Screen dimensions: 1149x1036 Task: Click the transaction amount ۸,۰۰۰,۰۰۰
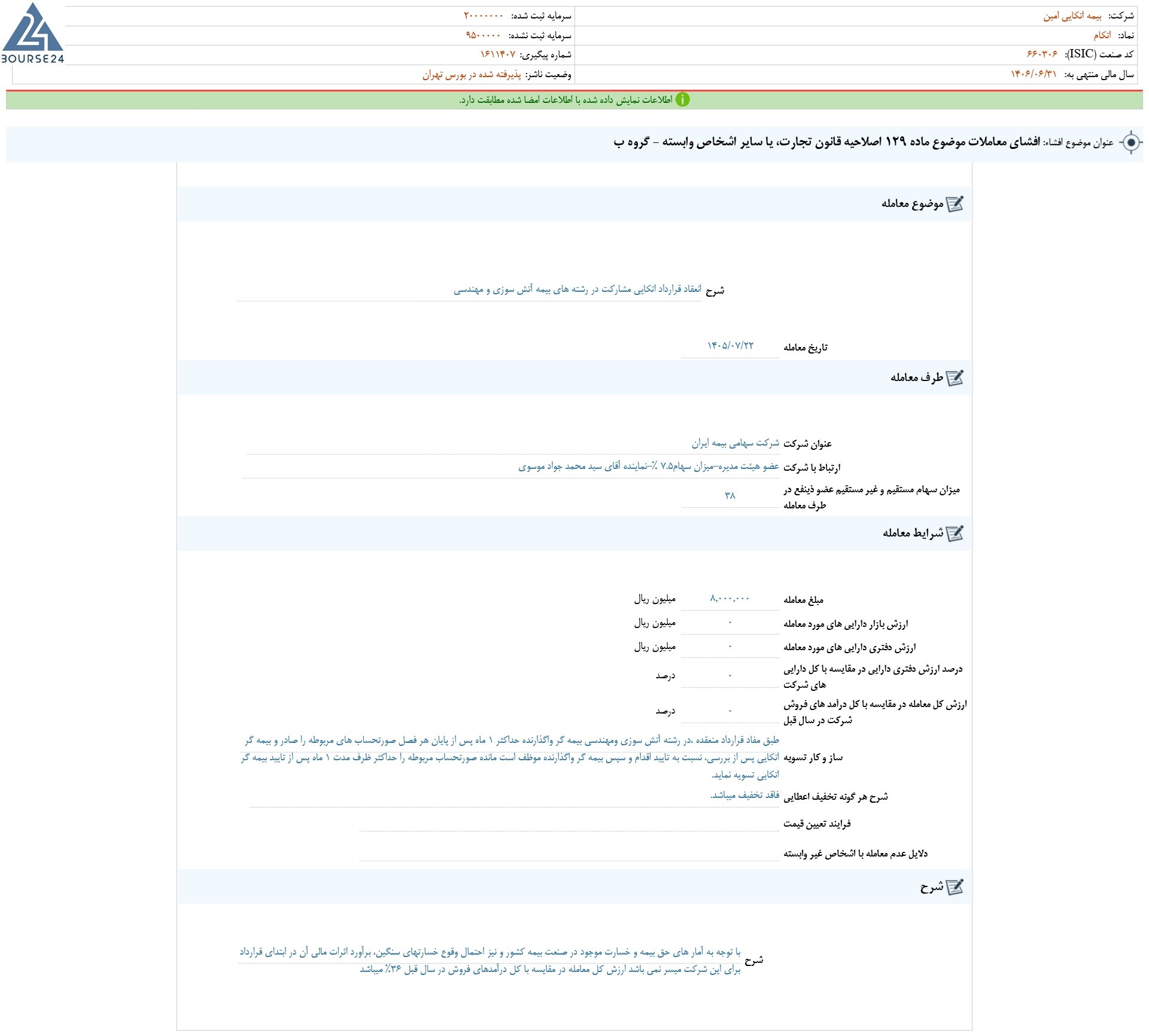729,599
